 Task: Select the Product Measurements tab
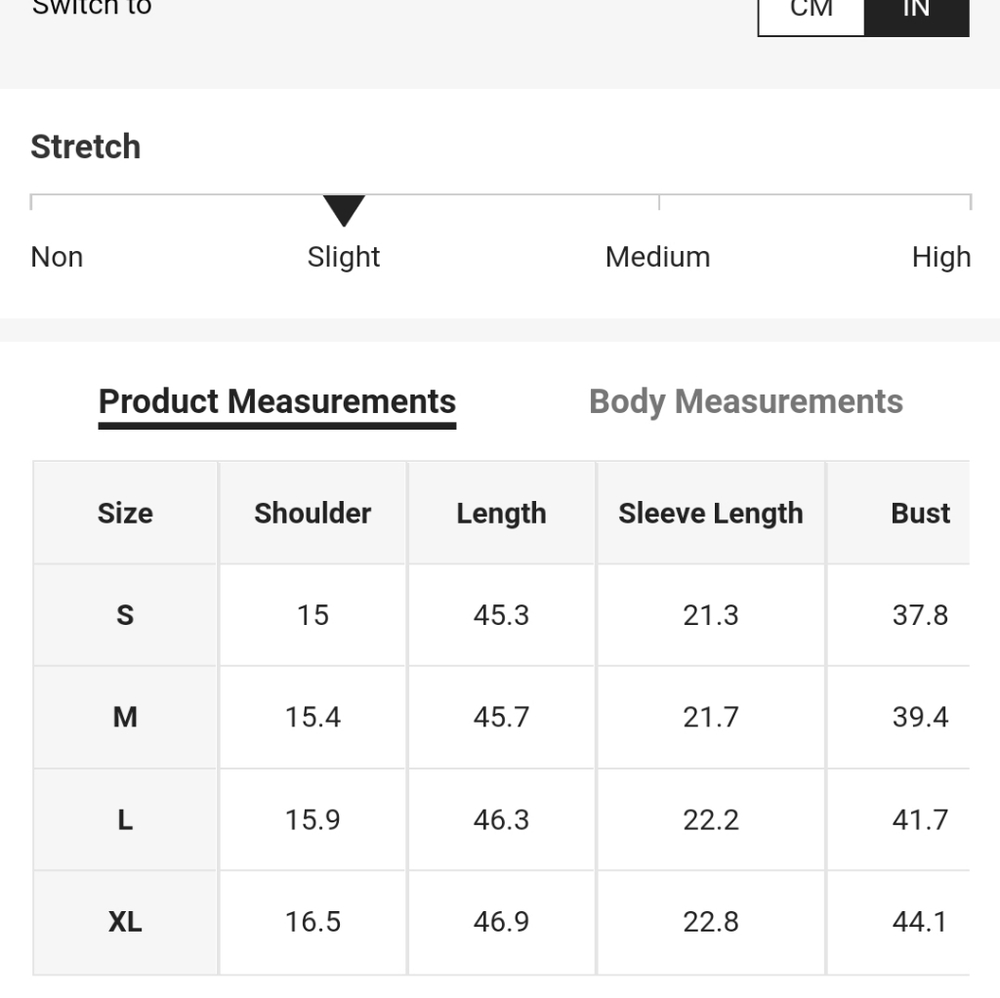click(x=277, y=403)
